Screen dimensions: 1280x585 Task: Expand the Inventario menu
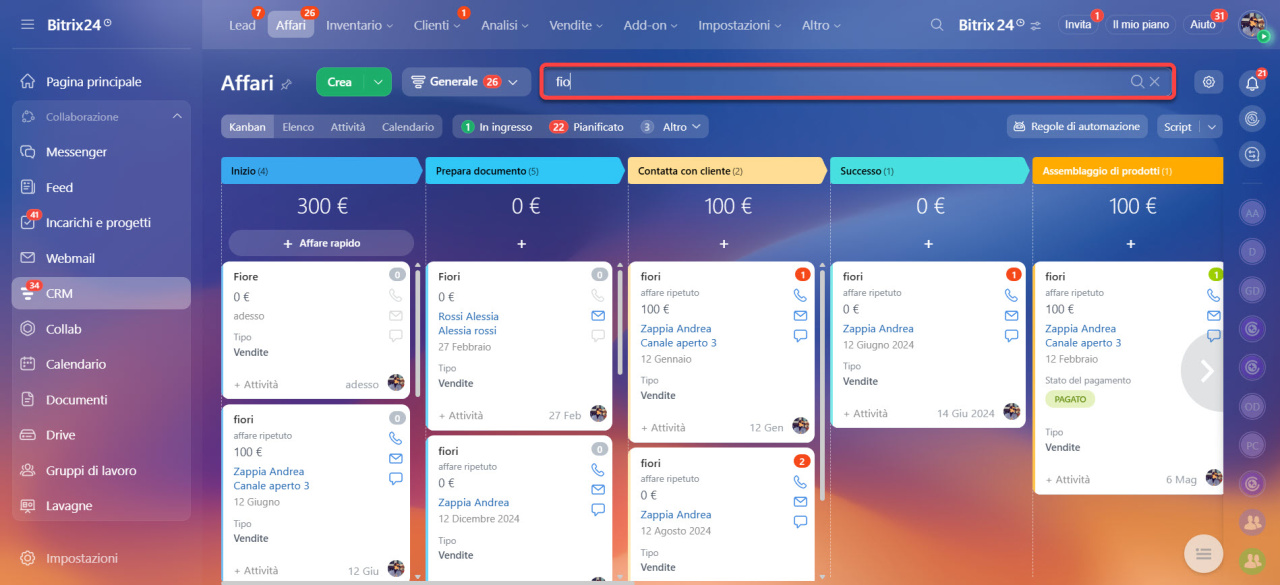coord(360,25)
